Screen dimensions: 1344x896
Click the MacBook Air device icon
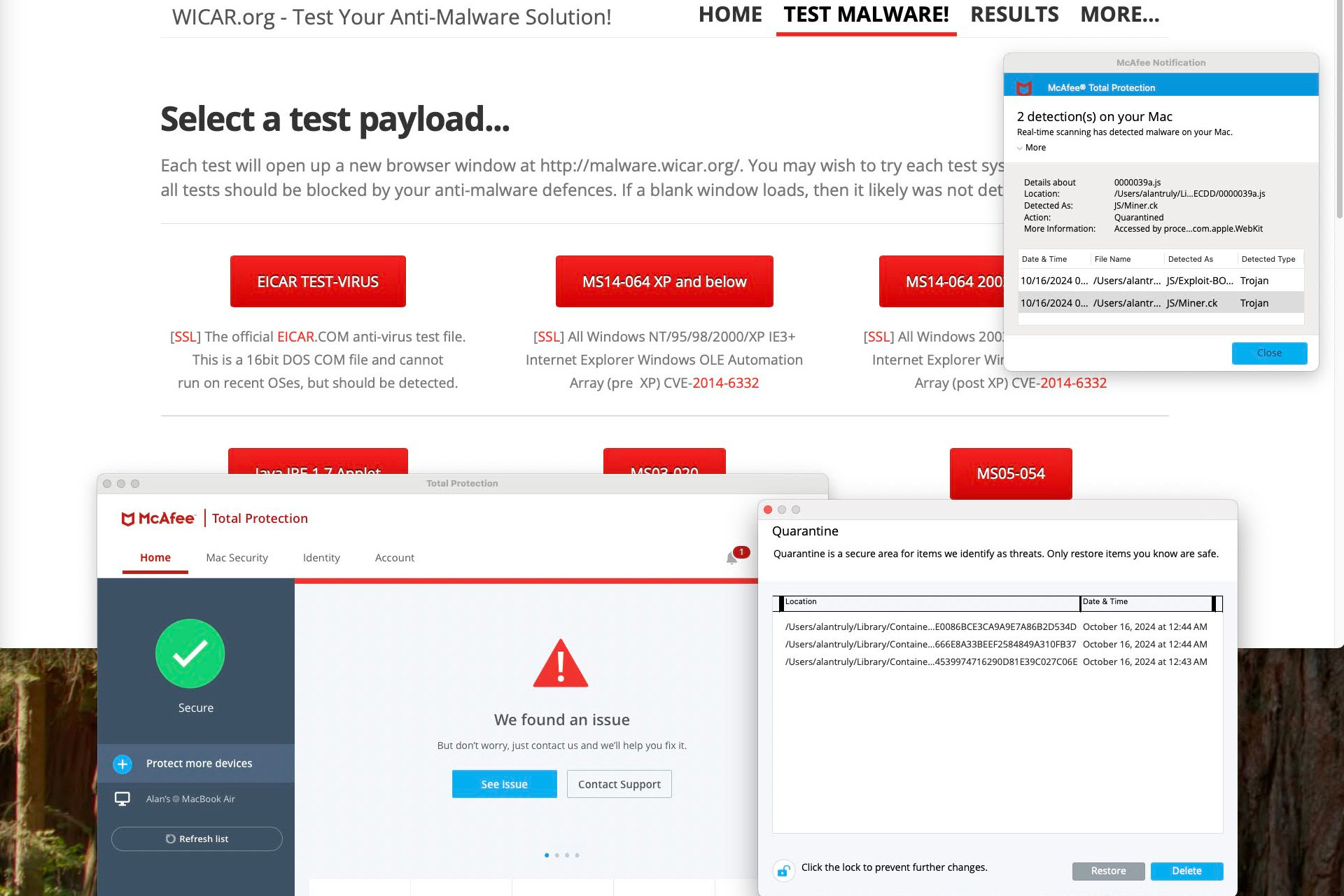123,798
